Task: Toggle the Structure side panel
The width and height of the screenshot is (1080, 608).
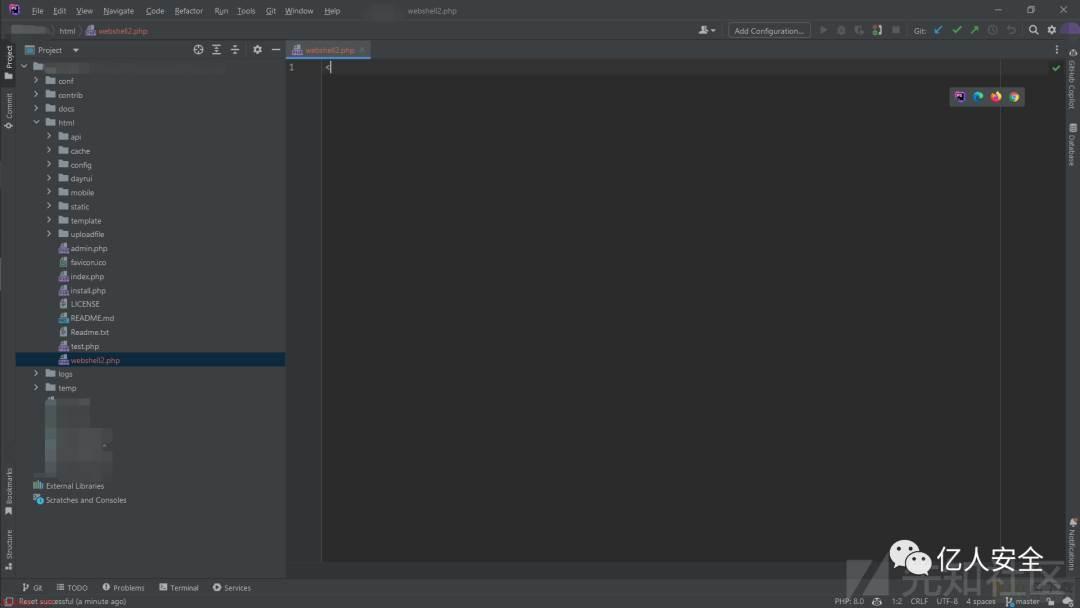Action: click(8, 550)
